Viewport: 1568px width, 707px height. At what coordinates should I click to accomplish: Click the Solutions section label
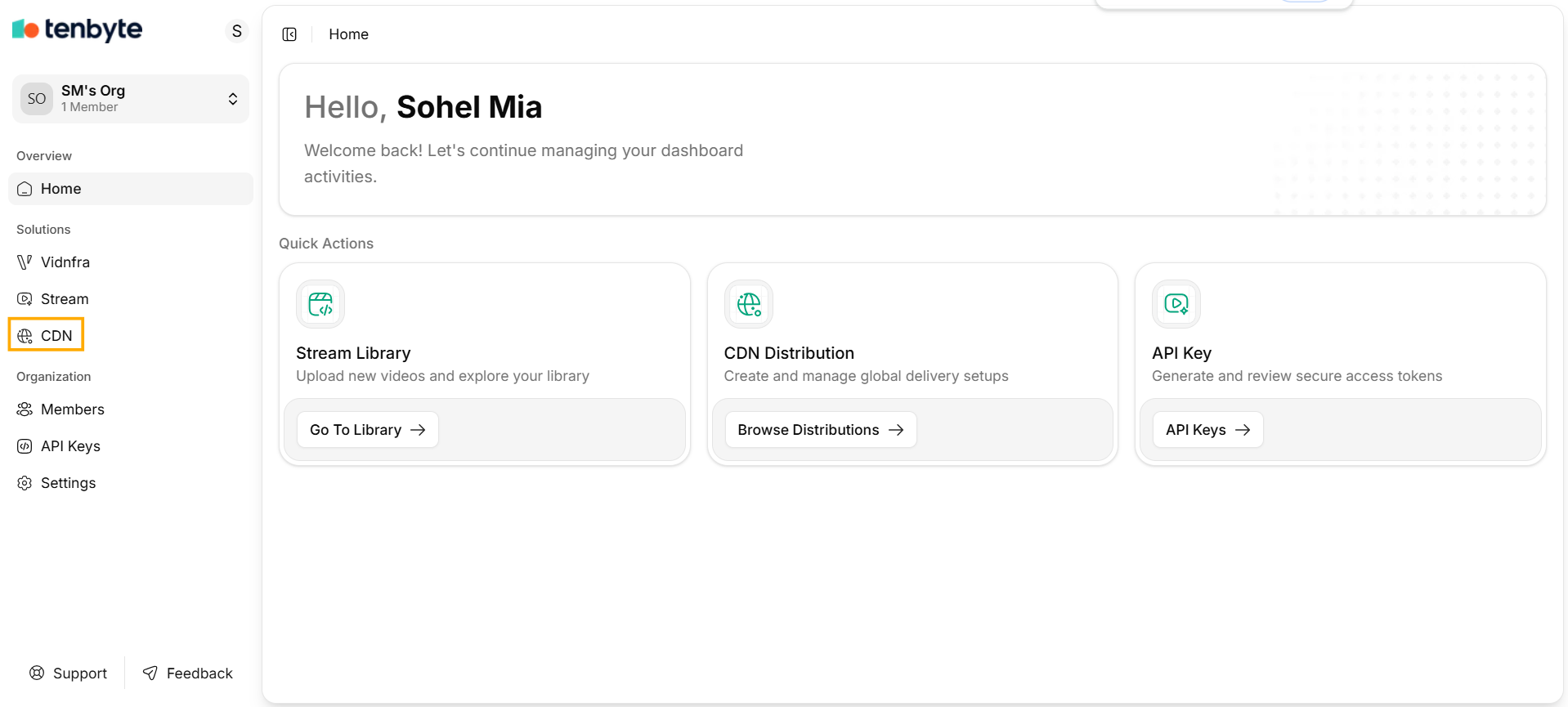[43, 230]
